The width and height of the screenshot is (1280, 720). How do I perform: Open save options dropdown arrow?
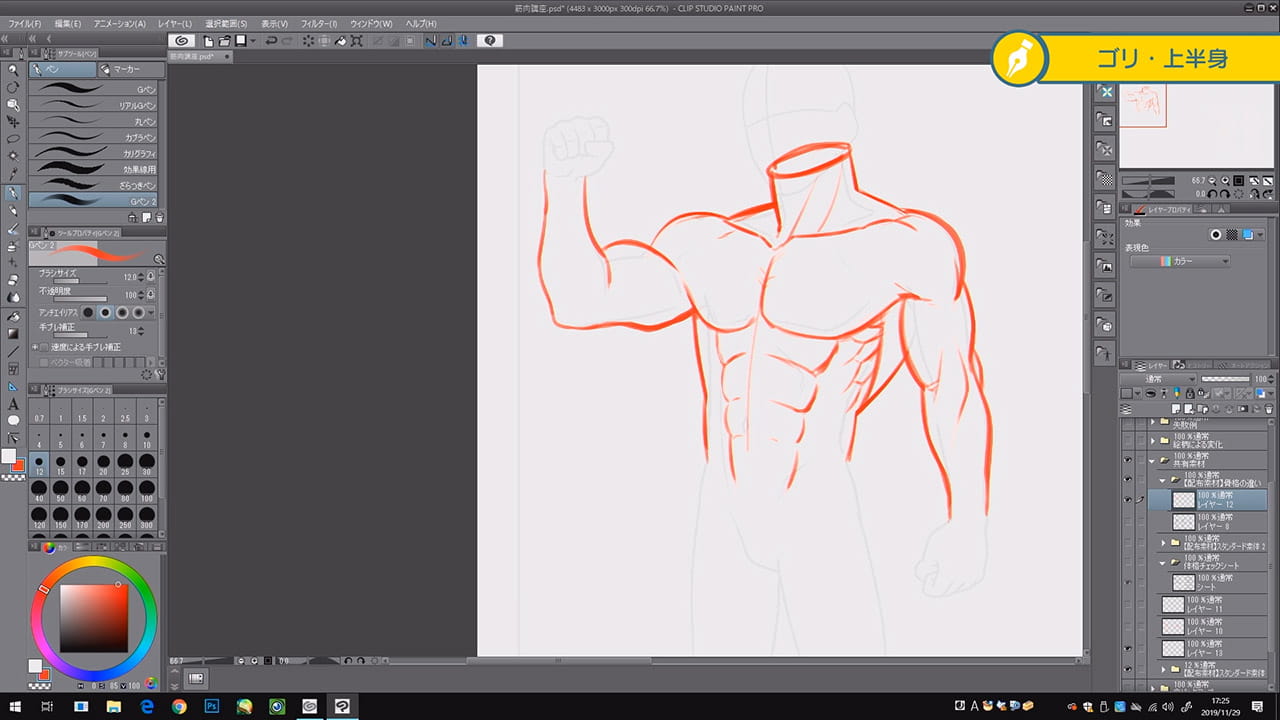coord(253,41)
